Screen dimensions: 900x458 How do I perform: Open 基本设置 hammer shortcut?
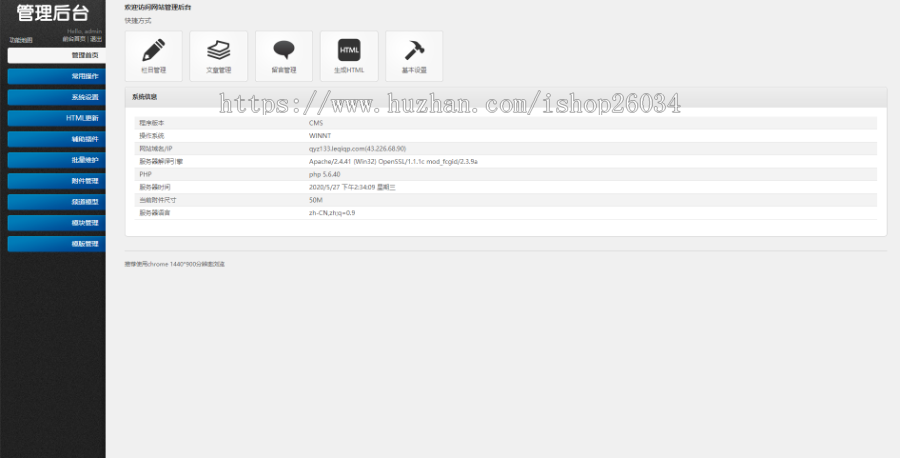point(414,56)
